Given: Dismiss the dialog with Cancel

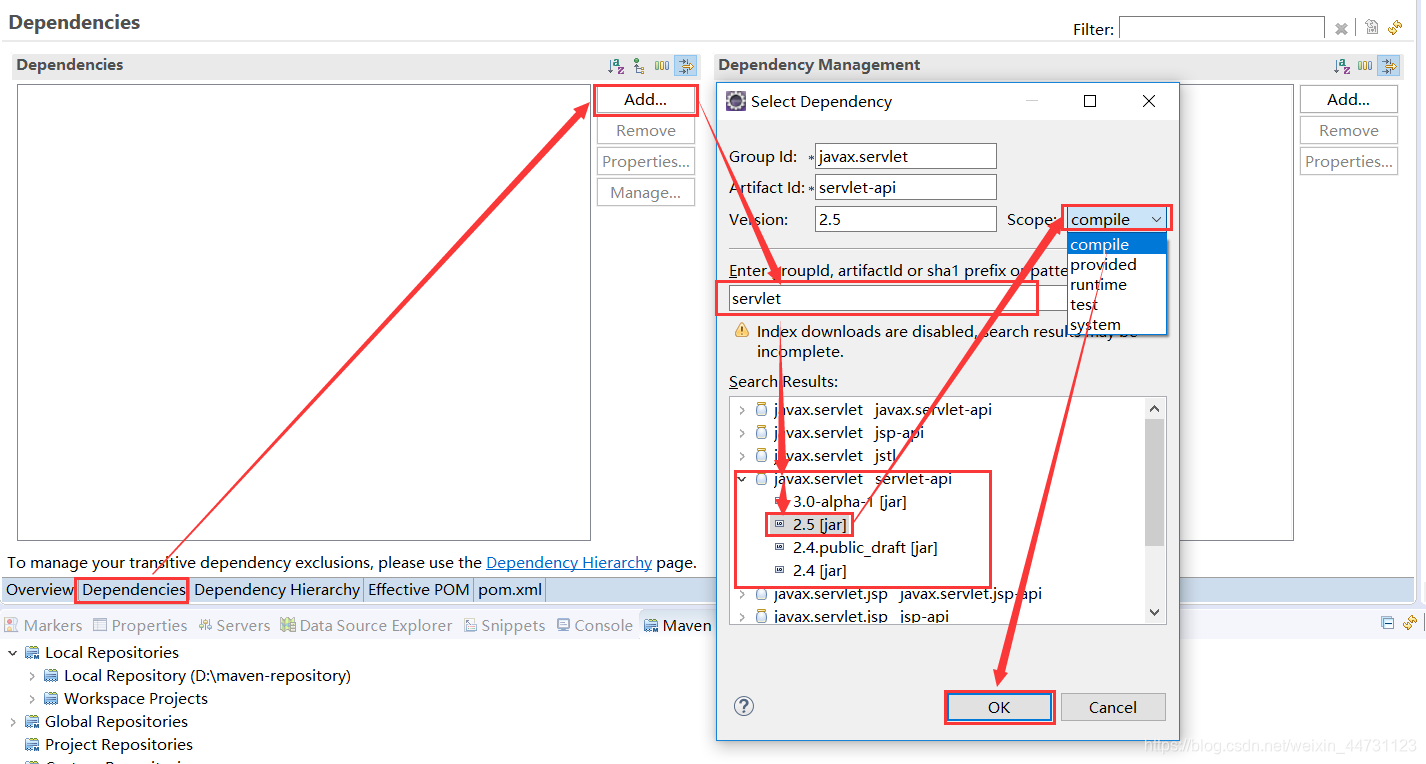Looking at the screenshot, I should click(1113, 707).
